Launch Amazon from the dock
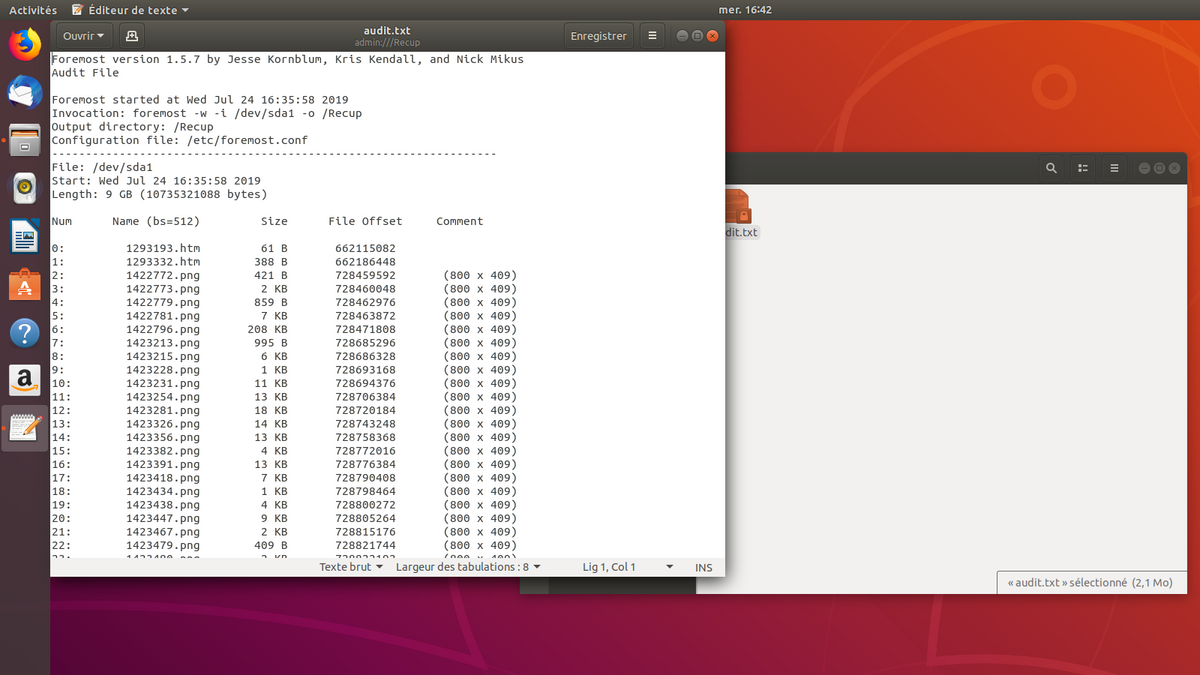Screen dimensions: 1200x675 coord(25,380)
